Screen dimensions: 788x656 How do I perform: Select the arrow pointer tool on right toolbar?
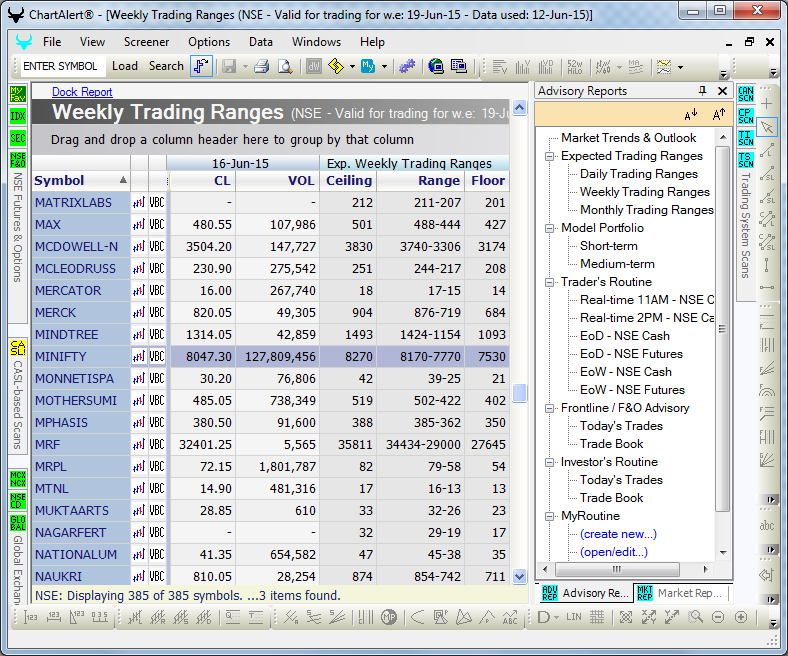767,127
